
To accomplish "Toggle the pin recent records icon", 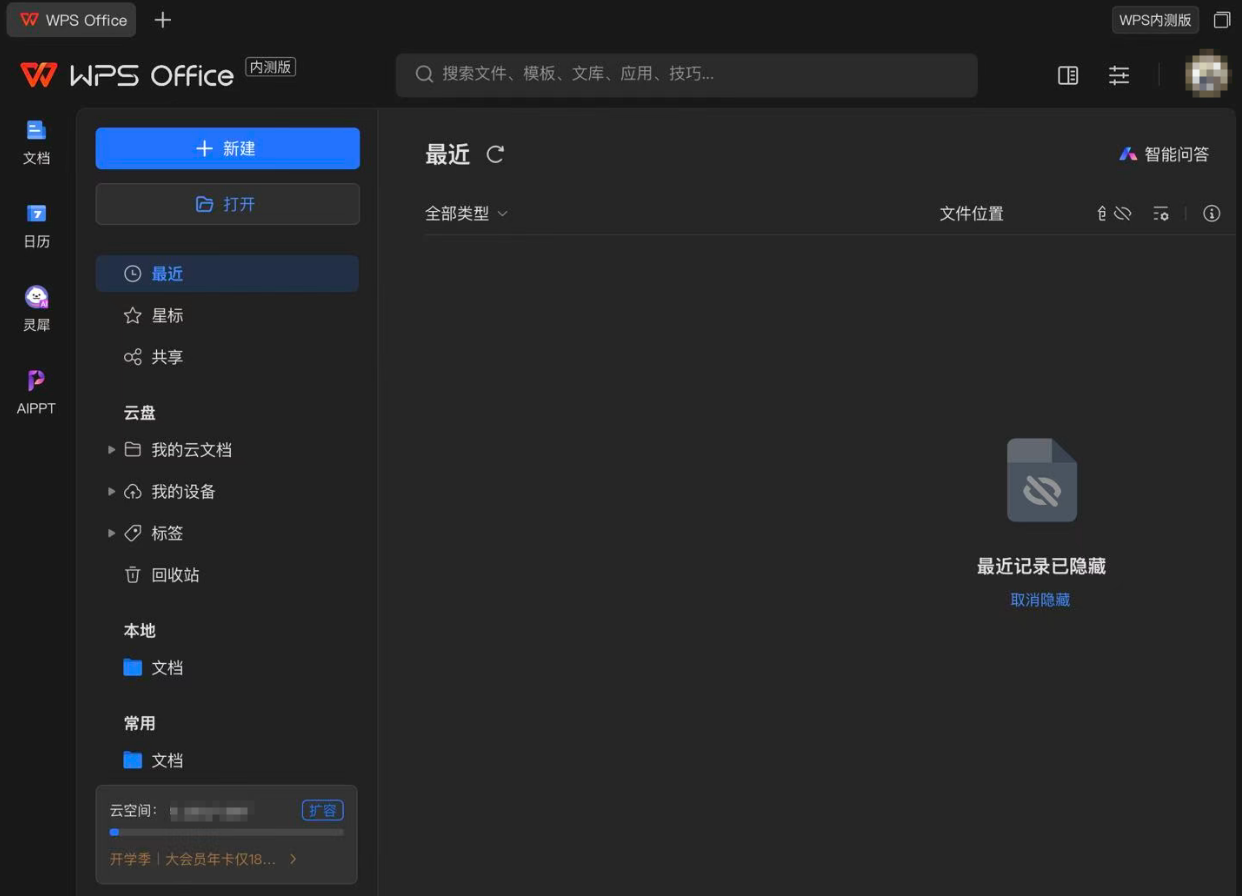I will coord(1100,213).
